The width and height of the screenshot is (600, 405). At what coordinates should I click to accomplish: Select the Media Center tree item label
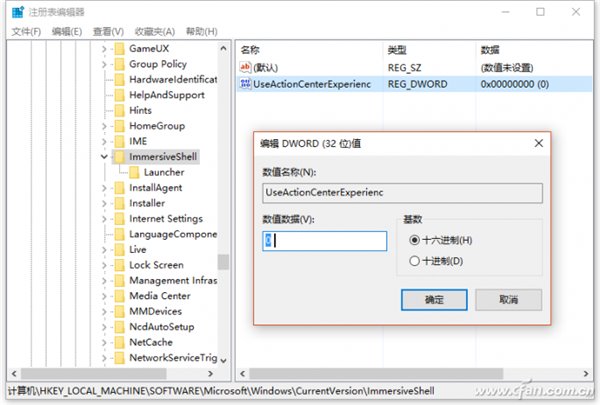point(160,296)
